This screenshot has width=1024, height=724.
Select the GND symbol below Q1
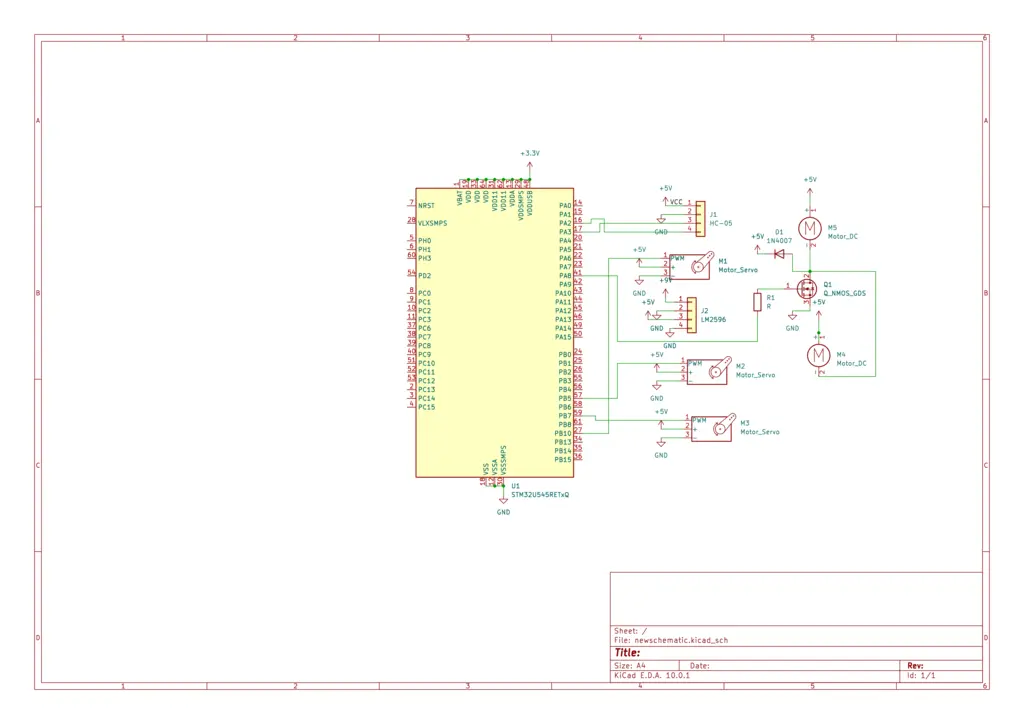[792, 316]
